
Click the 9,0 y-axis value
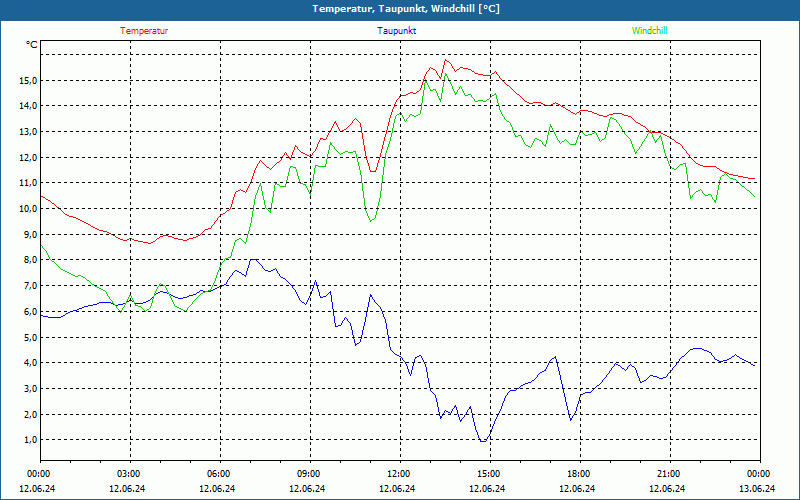tap(30, 235)
